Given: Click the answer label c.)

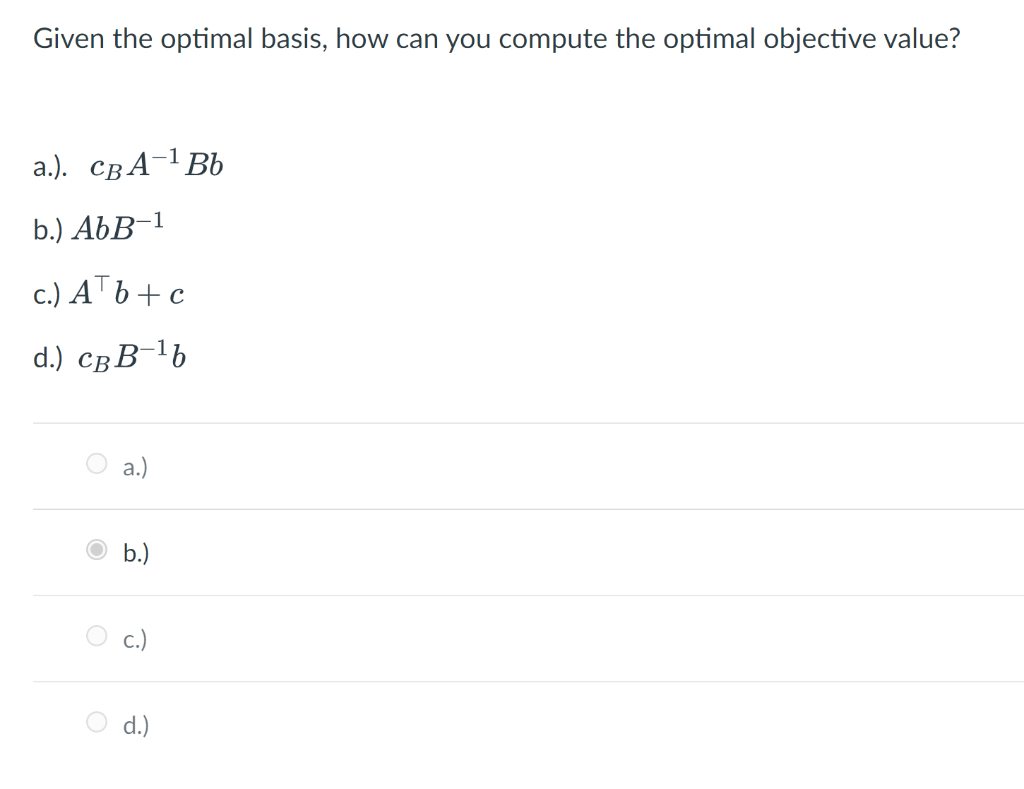Looking at the screenshot, I should [x=134, y=638].
